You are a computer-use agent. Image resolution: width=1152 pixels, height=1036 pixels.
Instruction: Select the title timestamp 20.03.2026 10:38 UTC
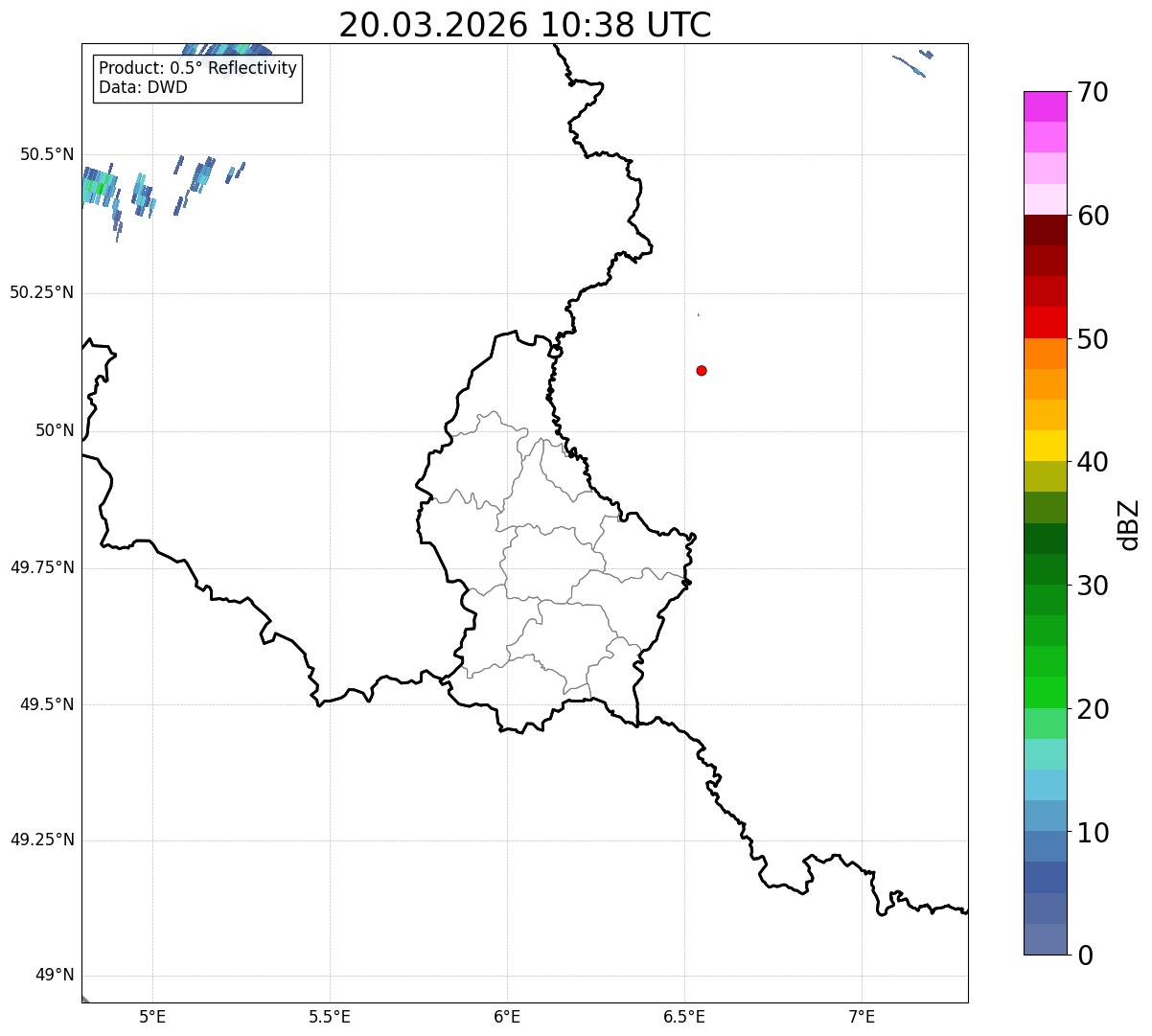coord(524,25)
